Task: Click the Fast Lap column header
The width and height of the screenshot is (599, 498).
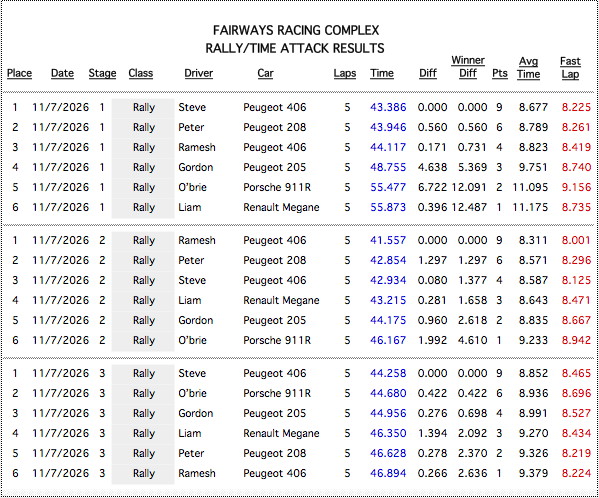Action: (570, 68)
